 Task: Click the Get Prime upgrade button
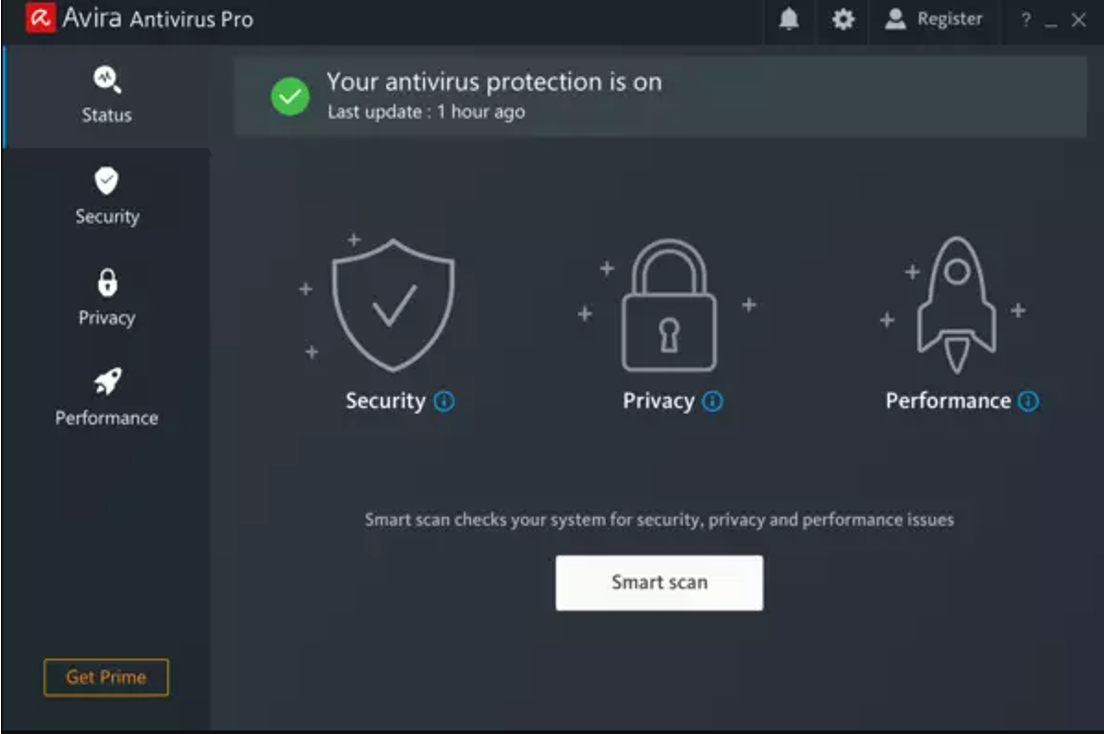(106, 677)
